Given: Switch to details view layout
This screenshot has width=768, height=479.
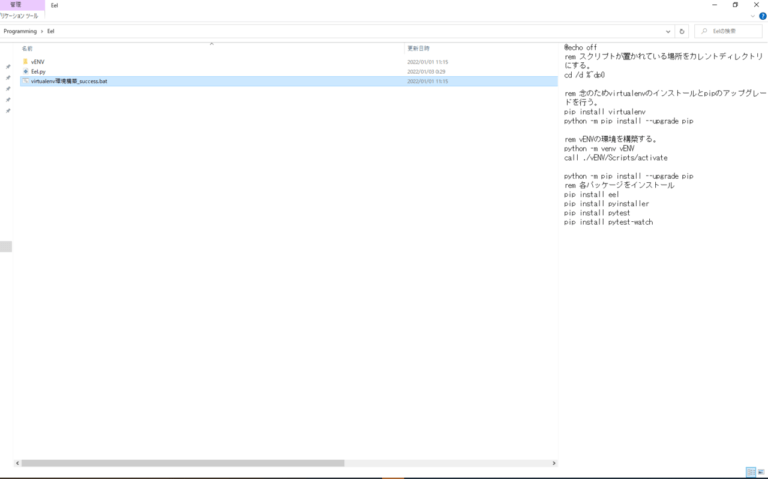Looking at the screenshot, I should pyautogui.click(x=750, y=472).
